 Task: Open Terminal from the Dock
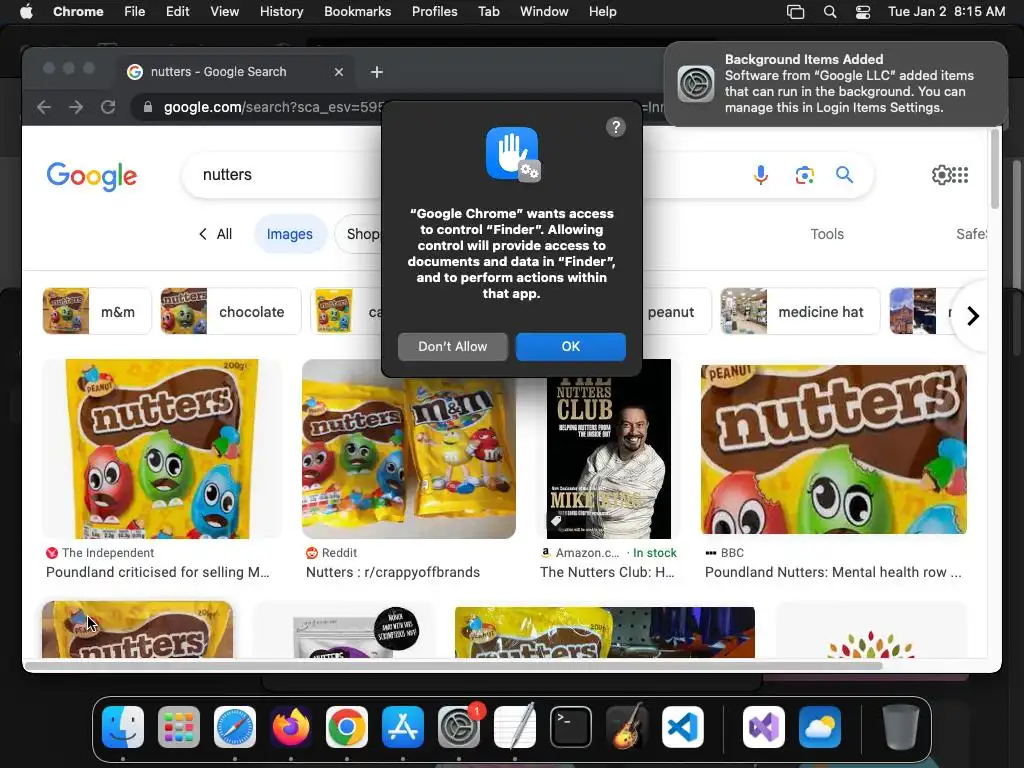[x=571, y=727]
